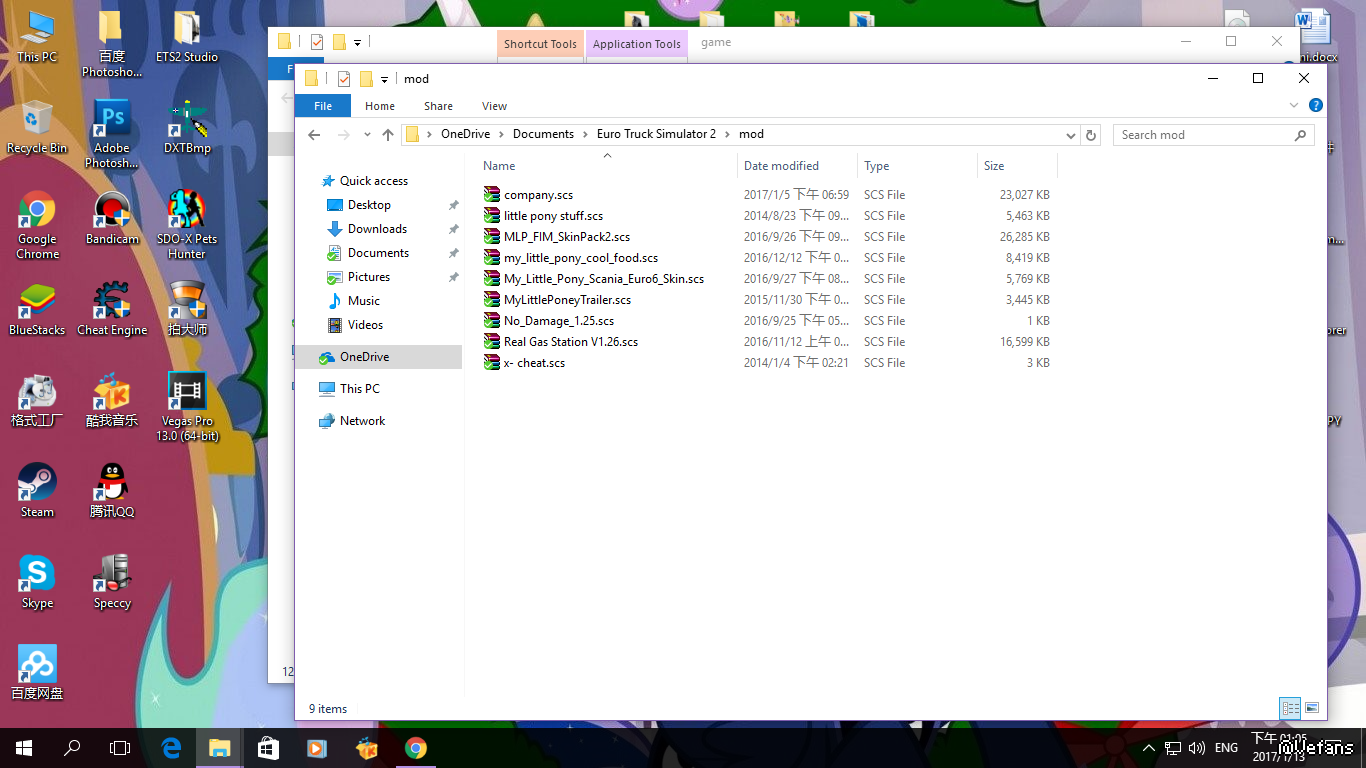The width and height of the screenshot is (1366, 768).
Task: Open Customize Quick Access Toolbar dropdown
Action: coord(385,80)
